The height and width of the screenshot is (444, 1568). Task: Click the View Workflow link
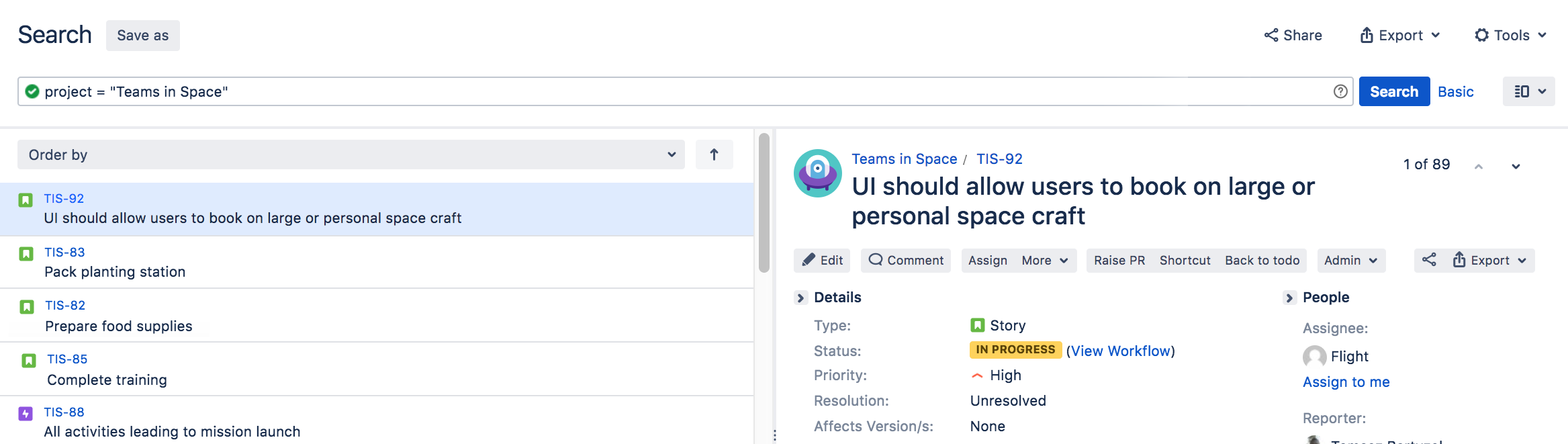coord(1120,351)
